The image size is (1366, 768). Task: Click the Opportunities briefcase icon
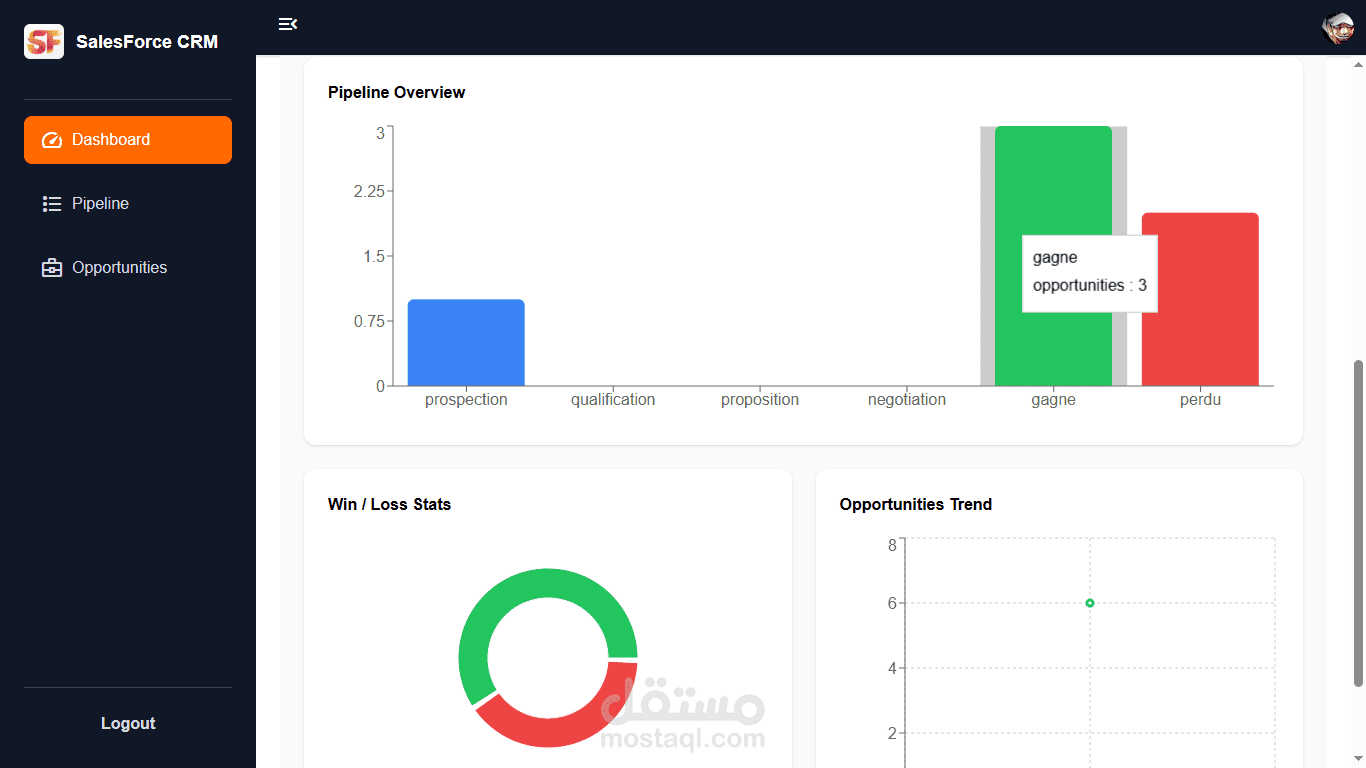52,268
